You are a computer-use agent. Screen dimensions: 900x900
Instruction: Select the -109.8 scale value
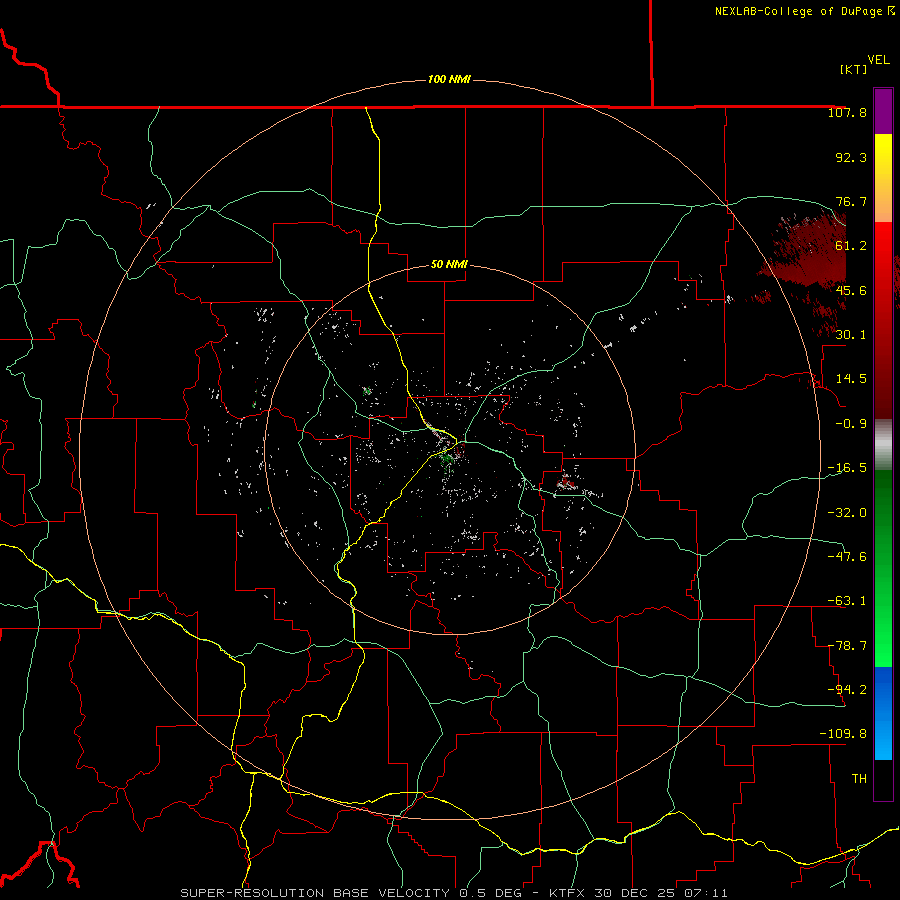(843, 734)
